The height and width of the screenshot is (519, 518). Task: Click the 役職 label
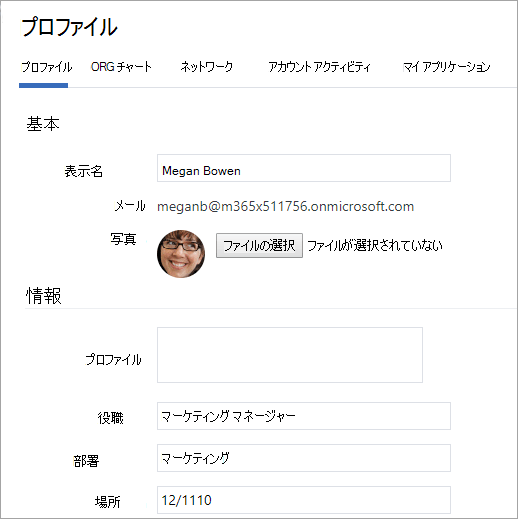pos(111,418)
